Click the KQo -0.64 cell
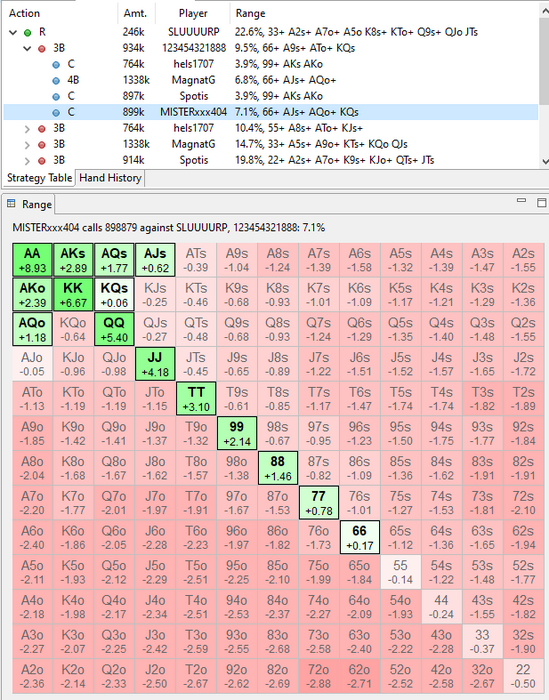The image size is (549, 700). [x=73, y=329]
